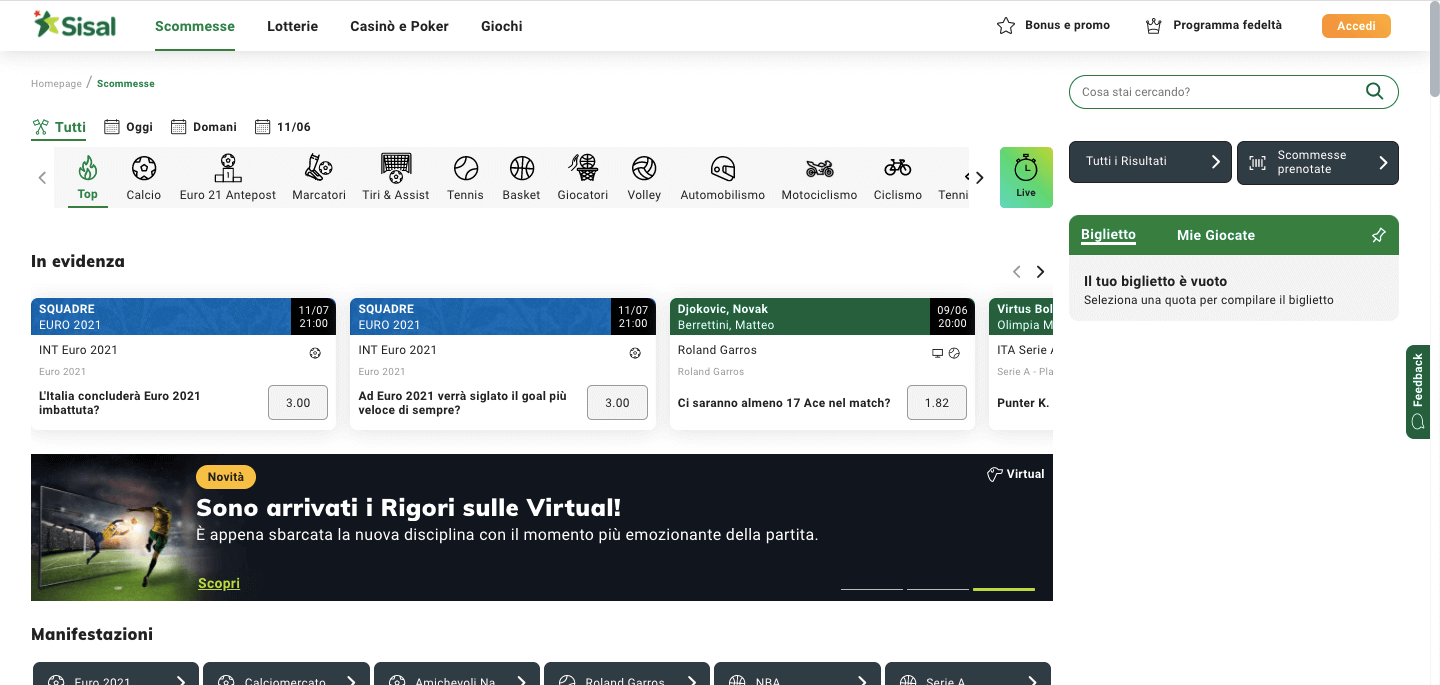Viewport: 1440px width, 685px height.
Task: Expand the Roland Garros manifestazione
Action: pyautogui.click(x=627, y=674)
